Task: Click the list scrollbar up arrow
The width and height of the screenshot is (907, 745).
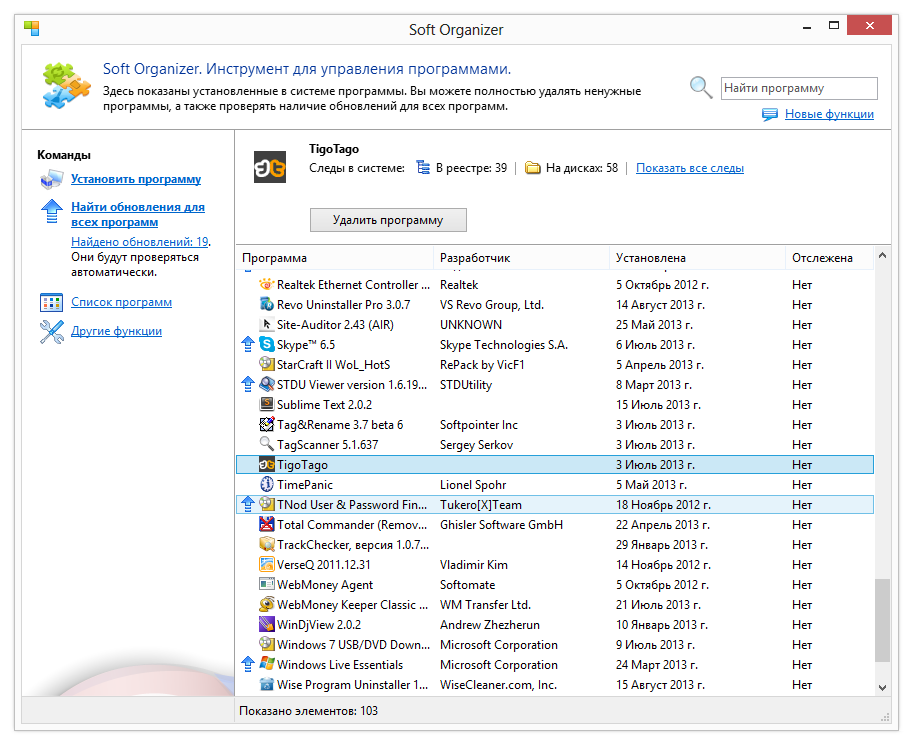Action: [882, 255]
